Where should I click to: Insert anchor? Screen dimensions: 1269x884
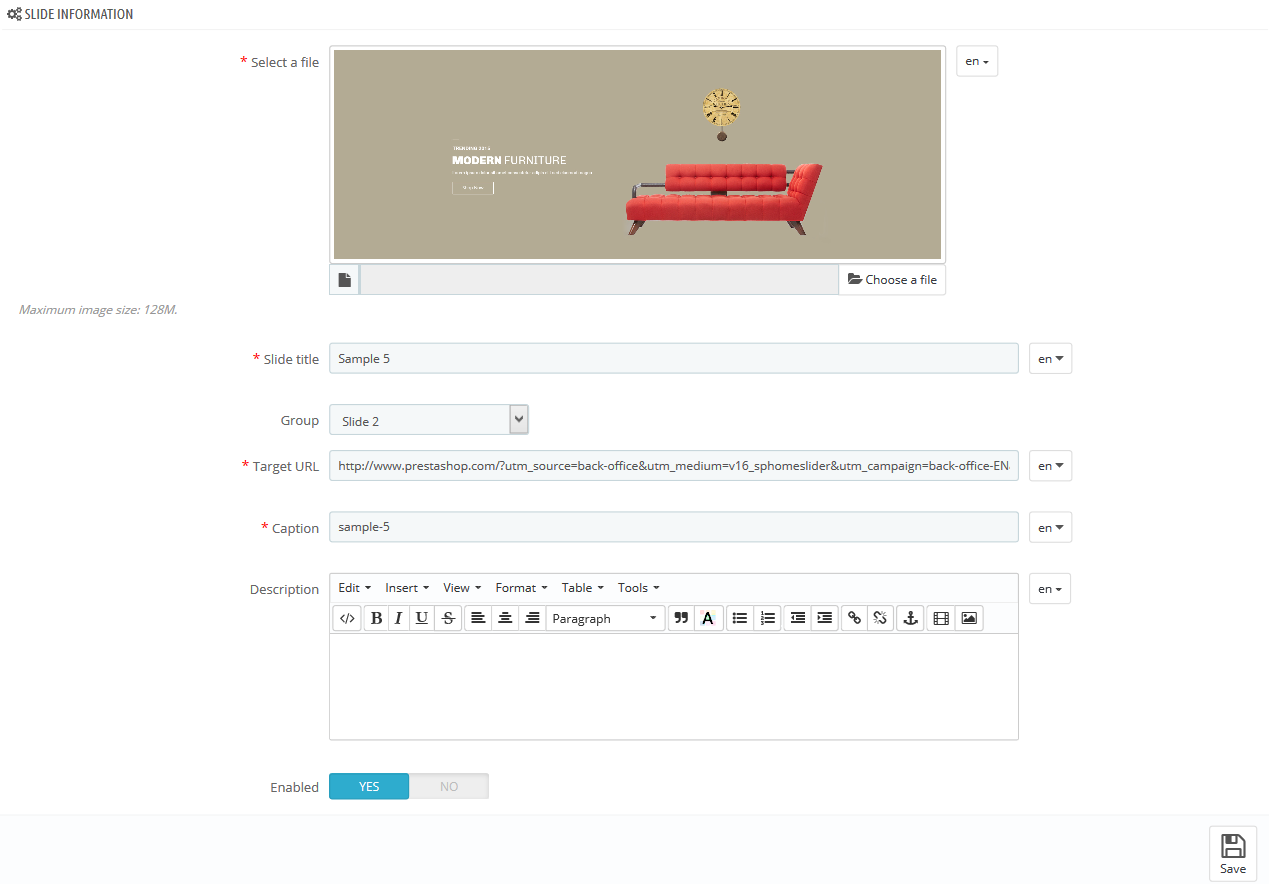coord(910,618)
